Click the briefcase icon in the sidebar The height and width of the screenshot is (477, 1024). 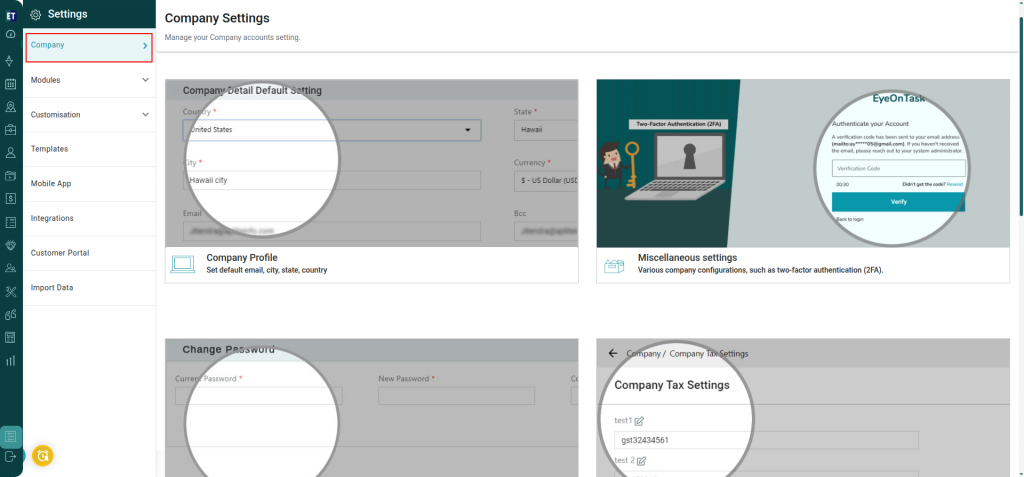[x=10, y=129]
